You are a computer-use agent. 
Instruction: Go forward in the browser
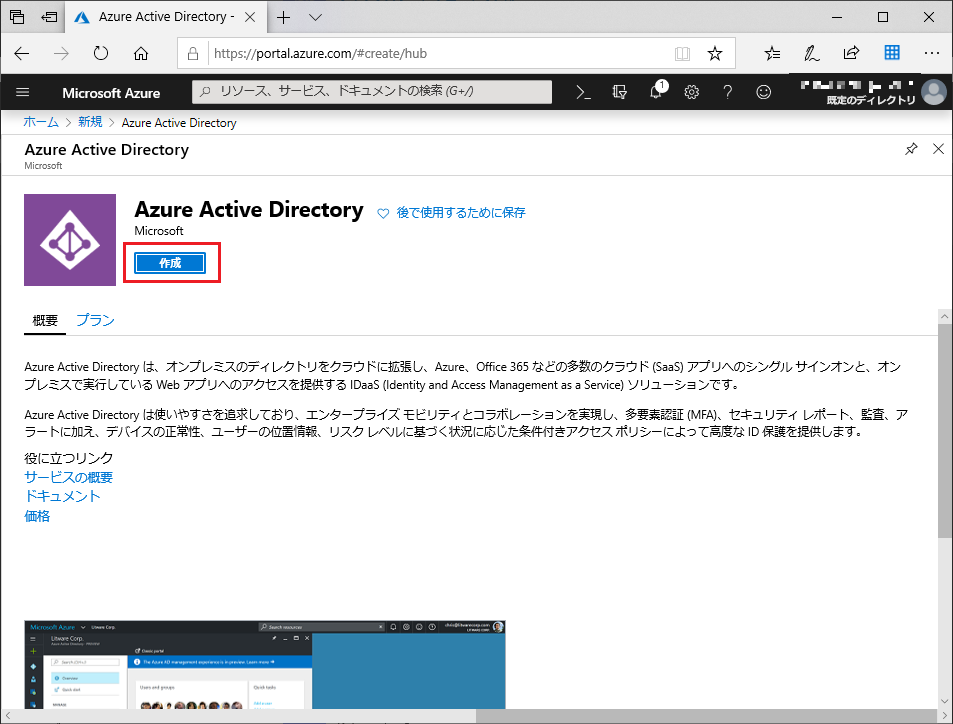tap(61, 53)
